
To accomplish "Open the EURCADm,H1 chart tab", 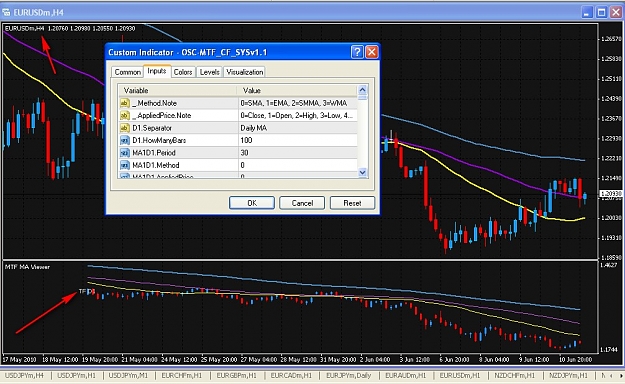I will tap(291, 376).
